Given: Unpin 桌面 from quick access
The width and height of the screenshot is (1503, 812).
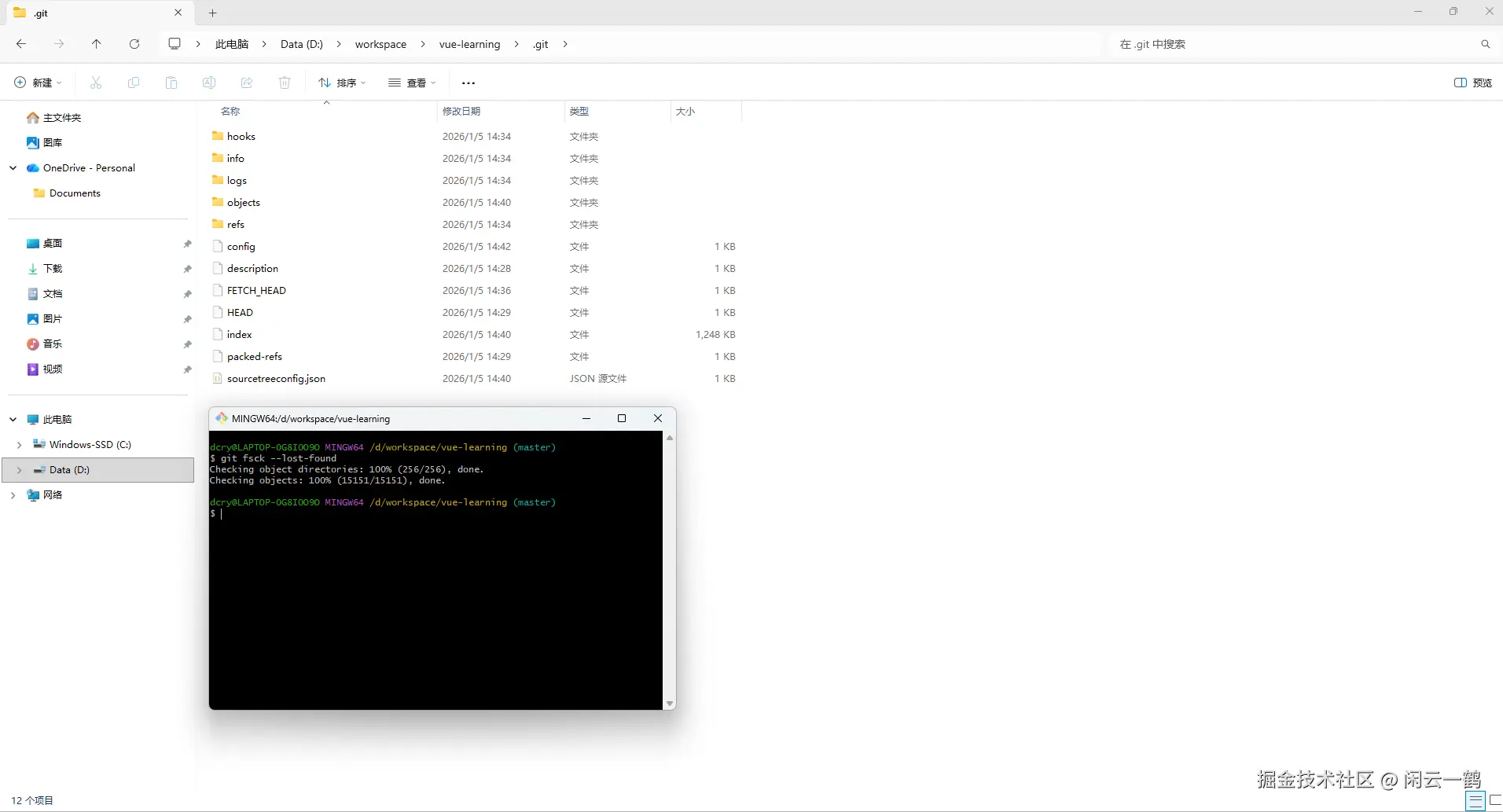Looking at the screenshot, I should click(x=187, y=244).
